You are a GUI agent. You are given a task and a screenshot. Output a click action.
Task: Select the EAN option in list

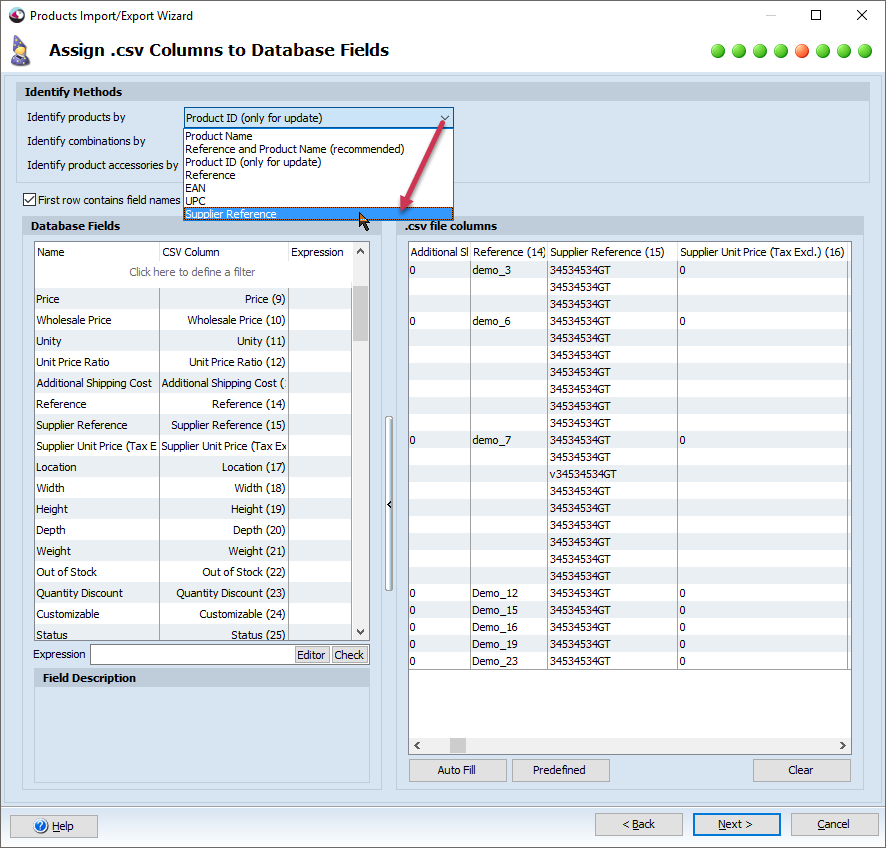(x=195, y=188)
